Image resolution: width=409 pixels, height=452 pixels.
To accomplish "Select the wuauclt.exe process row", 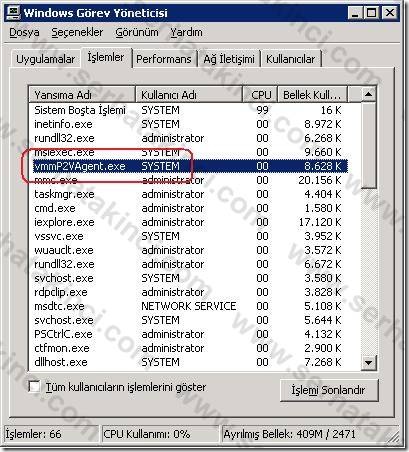I will point(188,250).
